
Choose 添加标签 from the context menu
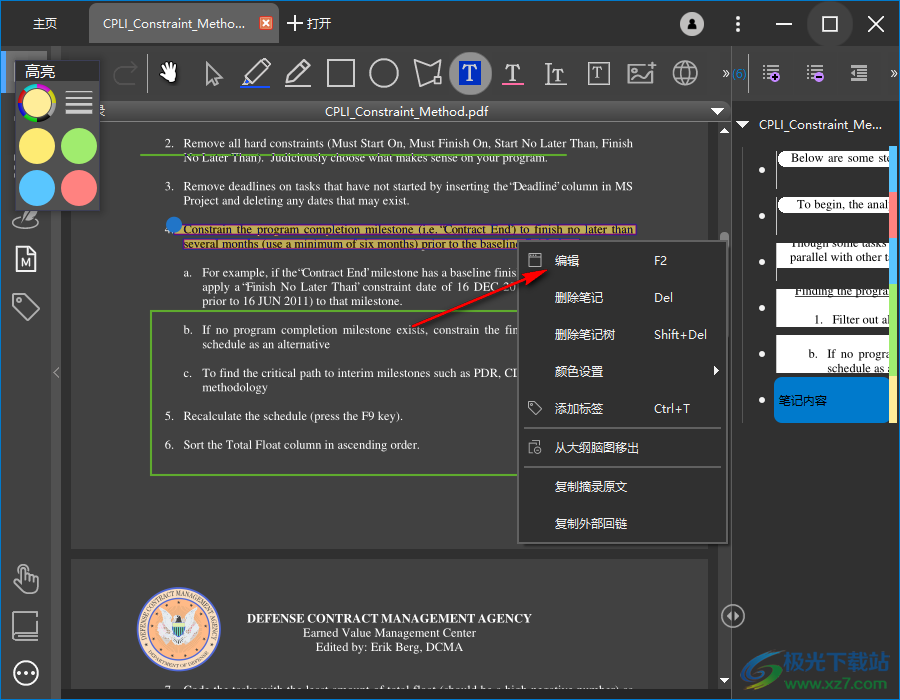(622, 409)
